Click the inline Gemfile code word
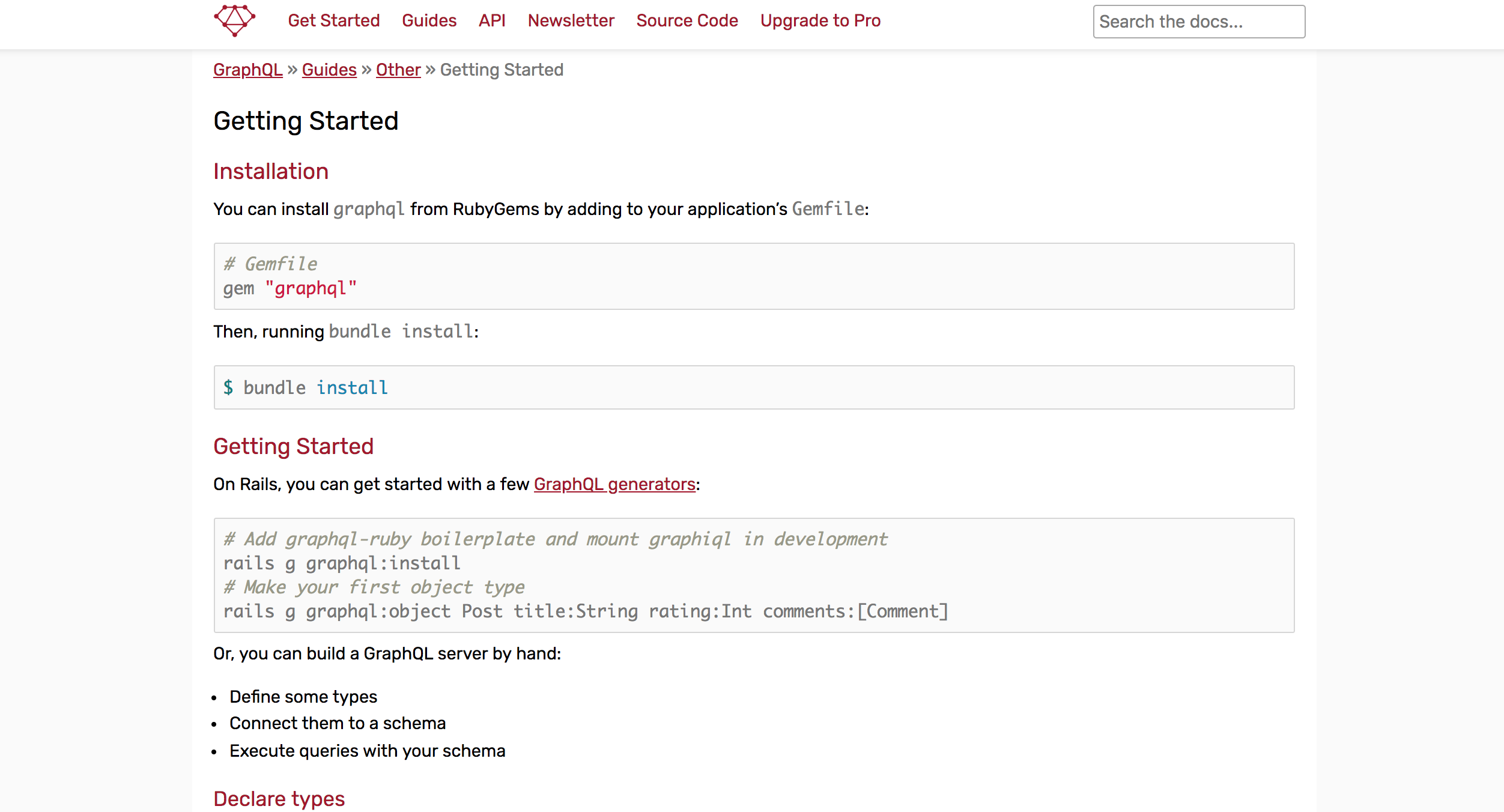The image size is (1504, 812). coord(828,209)
